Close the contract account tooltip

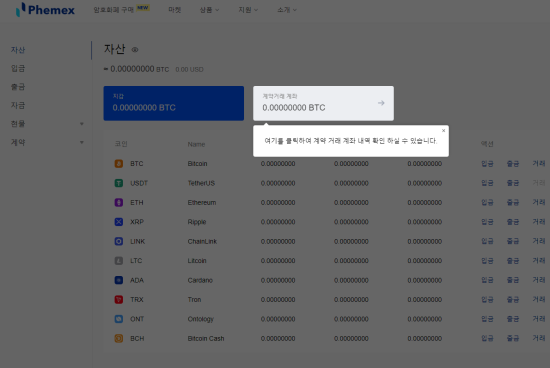tap(443, 131)
